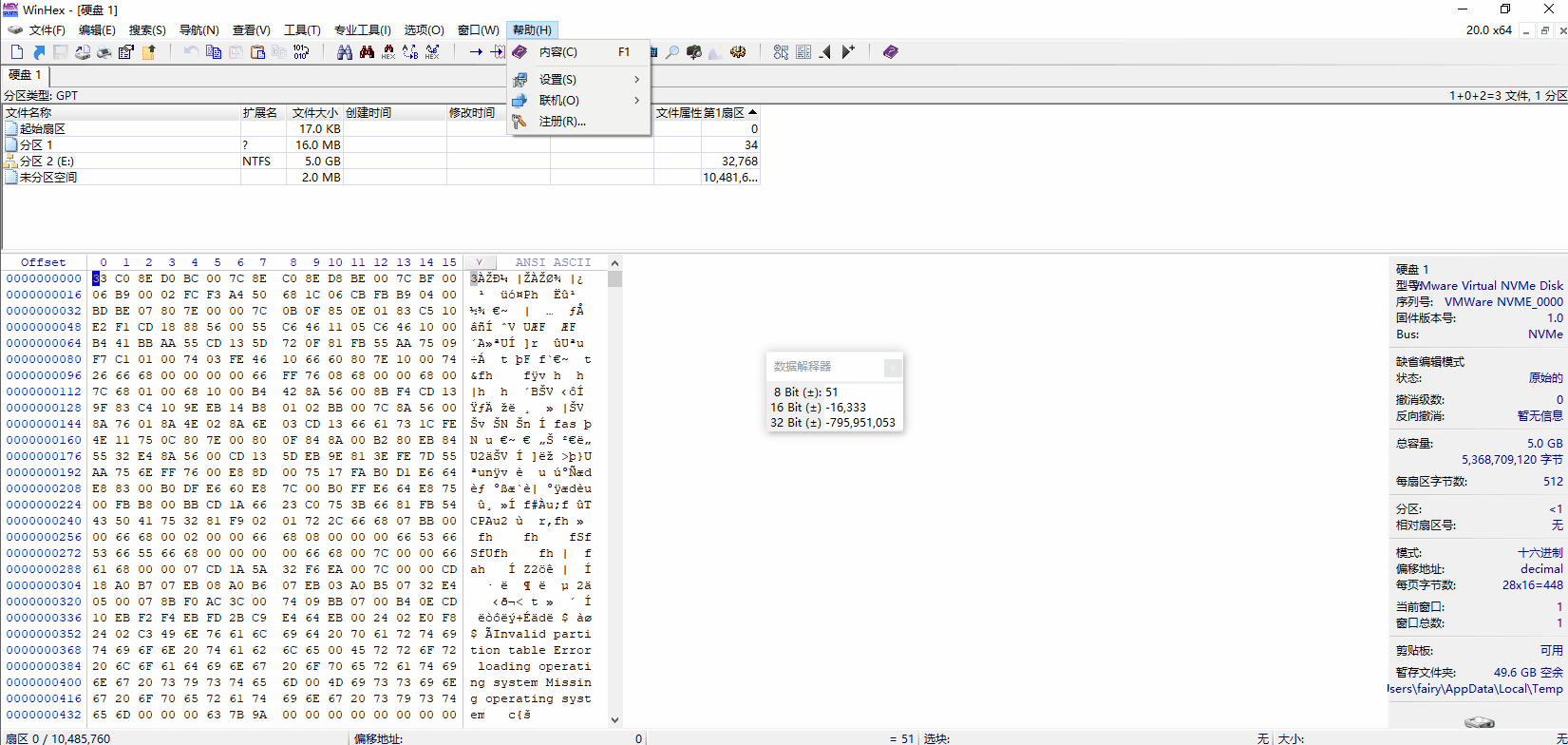The height and width of the screenshot is (745, 1568).
Task: Click the purple help book toolbar icon
Action: coord(891,52)
